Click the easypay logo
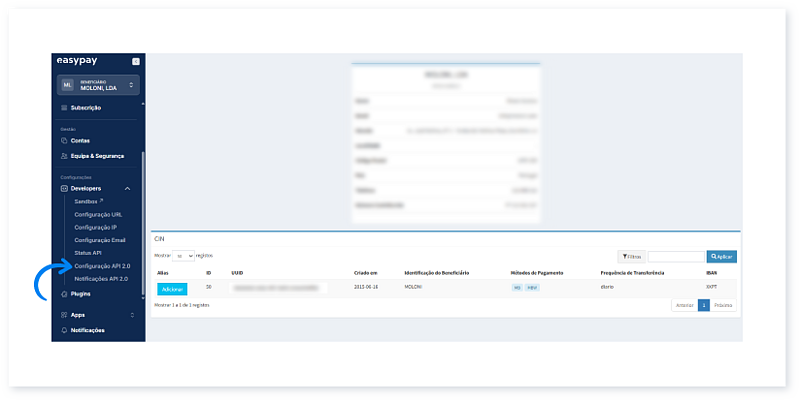 coord(78,61)
